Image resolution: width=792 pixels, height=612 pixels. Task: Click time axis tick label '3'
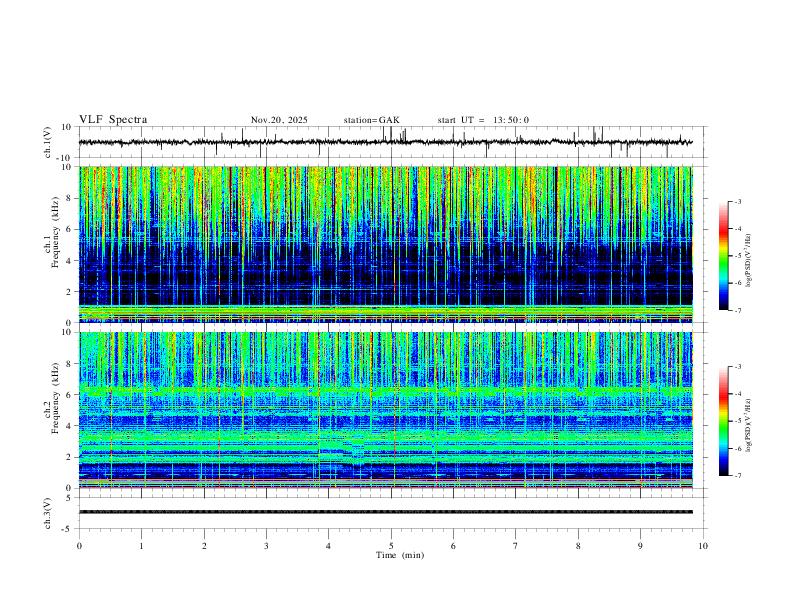(x=266, y=546)
